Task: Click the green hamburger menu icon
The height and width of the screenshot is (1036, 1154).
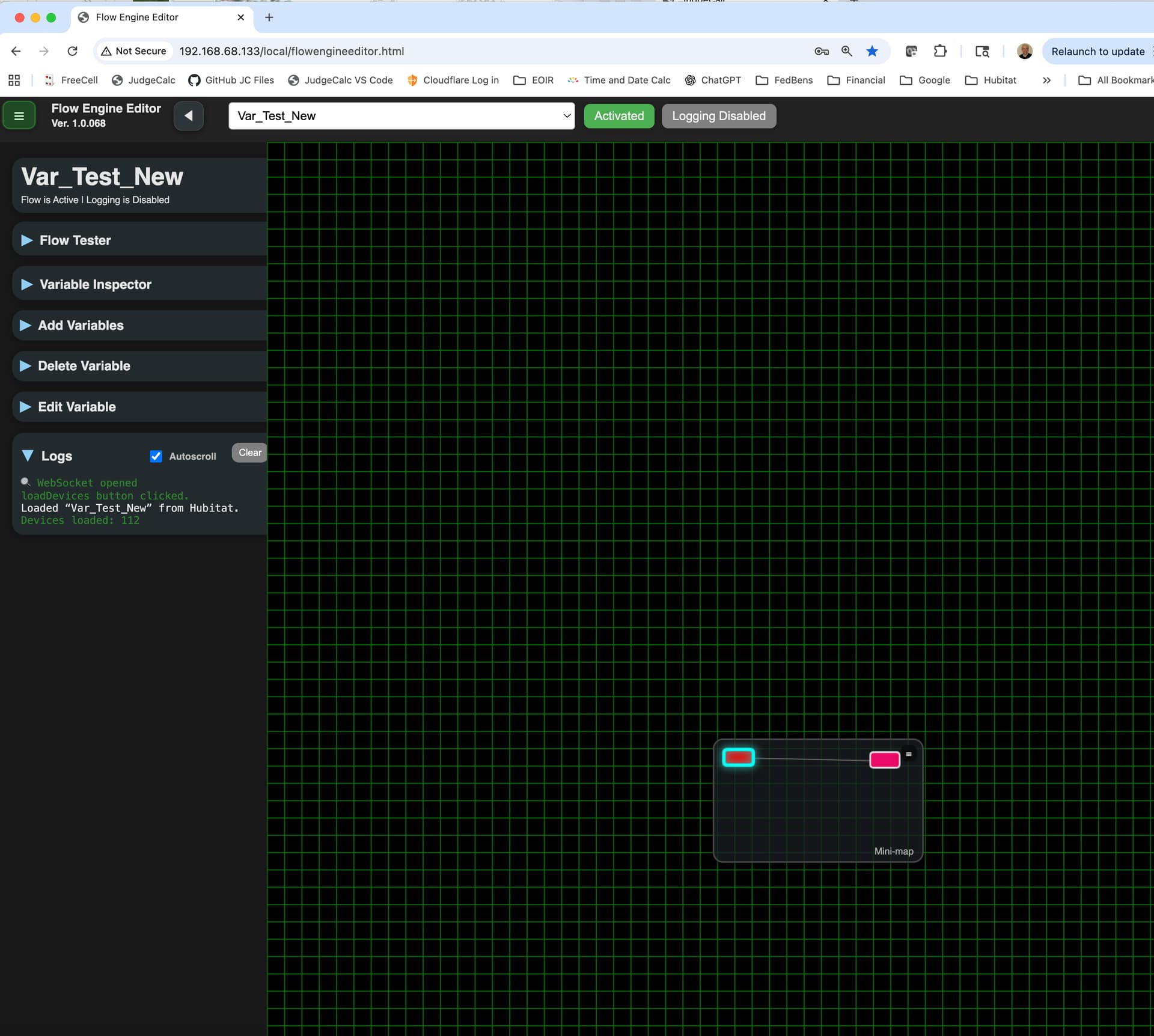Action: (x=19, y=116)
